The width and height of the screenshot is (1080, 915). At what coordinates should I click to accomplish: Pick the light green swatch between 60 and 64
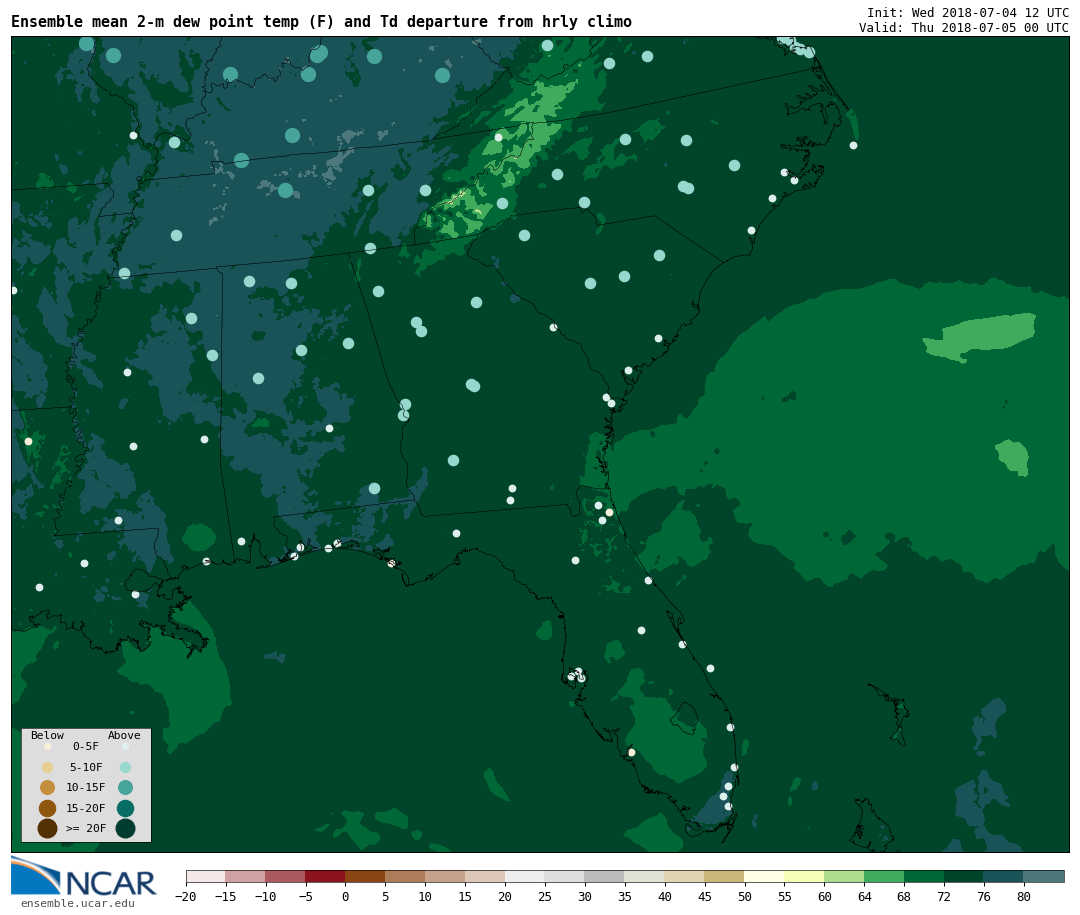coord(845,876)
